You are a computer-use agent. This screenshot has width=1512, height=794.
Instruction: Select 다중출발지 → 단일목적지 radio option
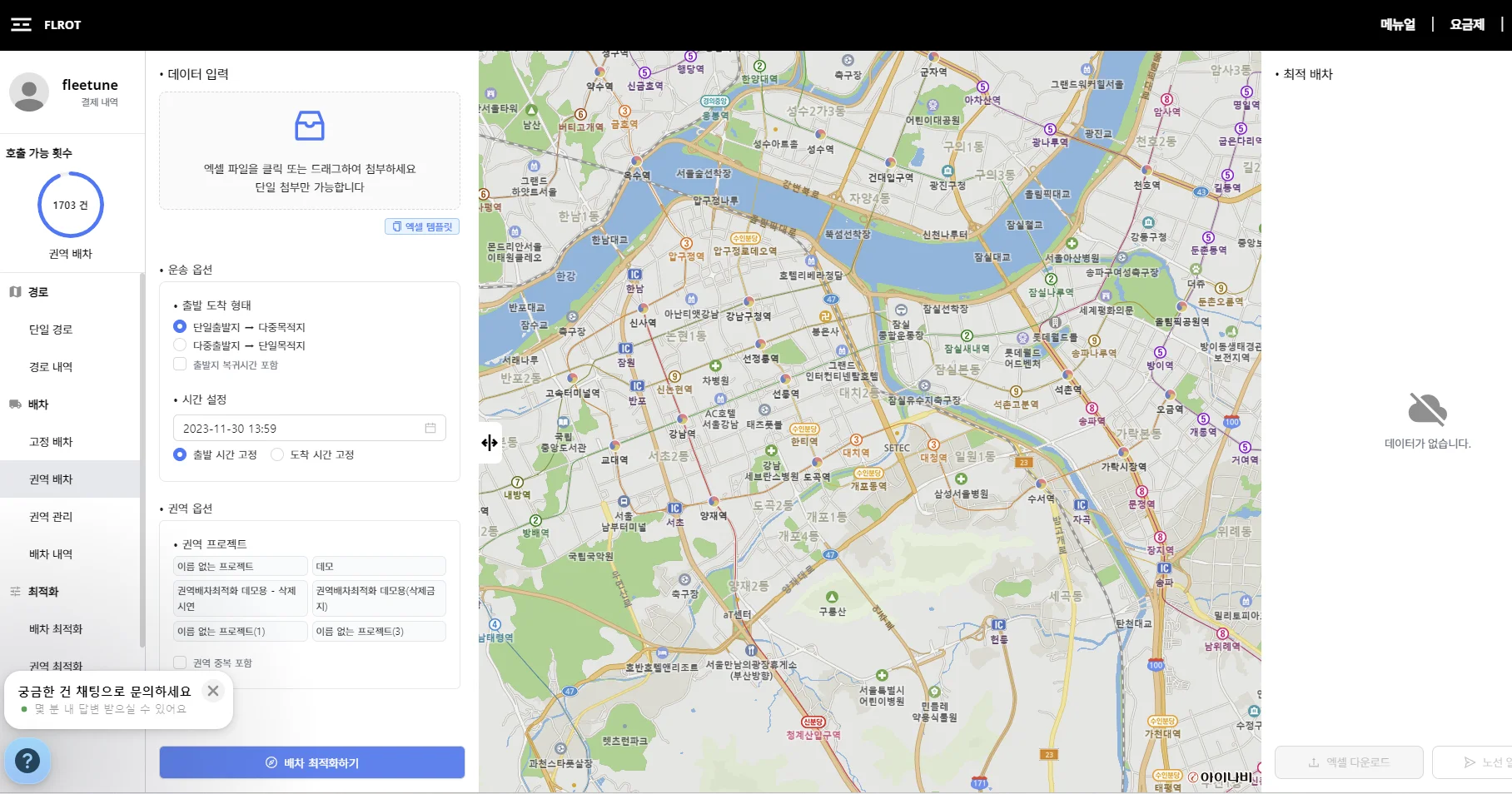tap(180, 345)
